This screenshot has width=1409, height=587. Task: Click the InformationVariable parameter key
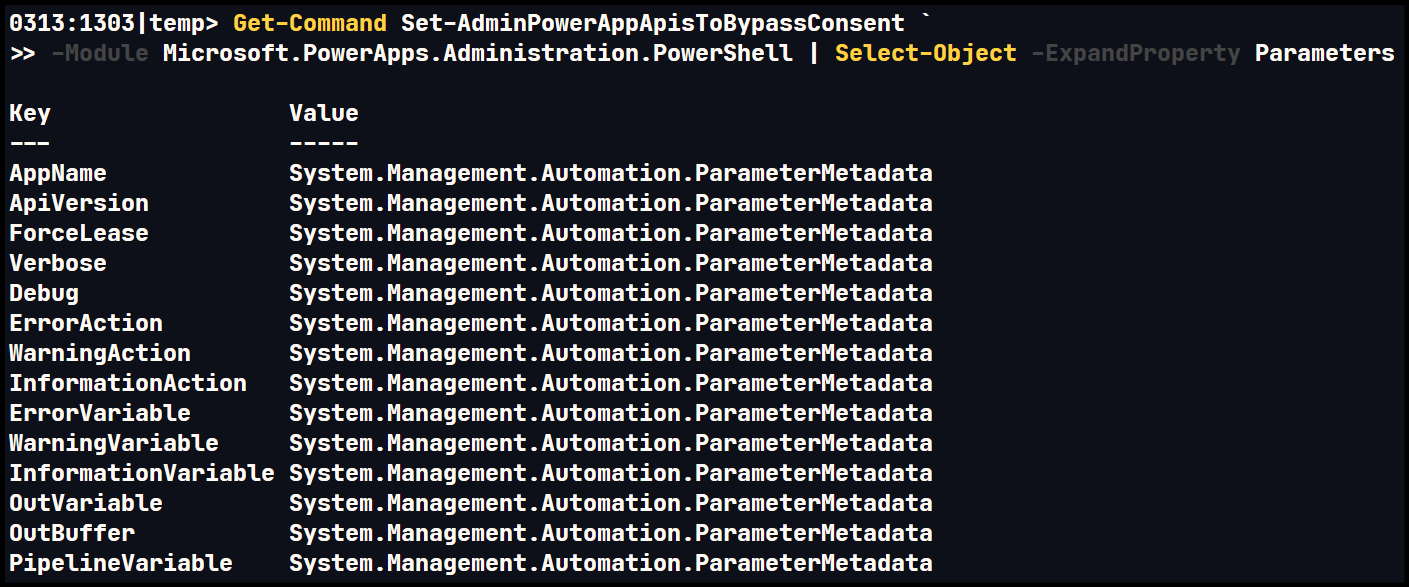[142, 473]
